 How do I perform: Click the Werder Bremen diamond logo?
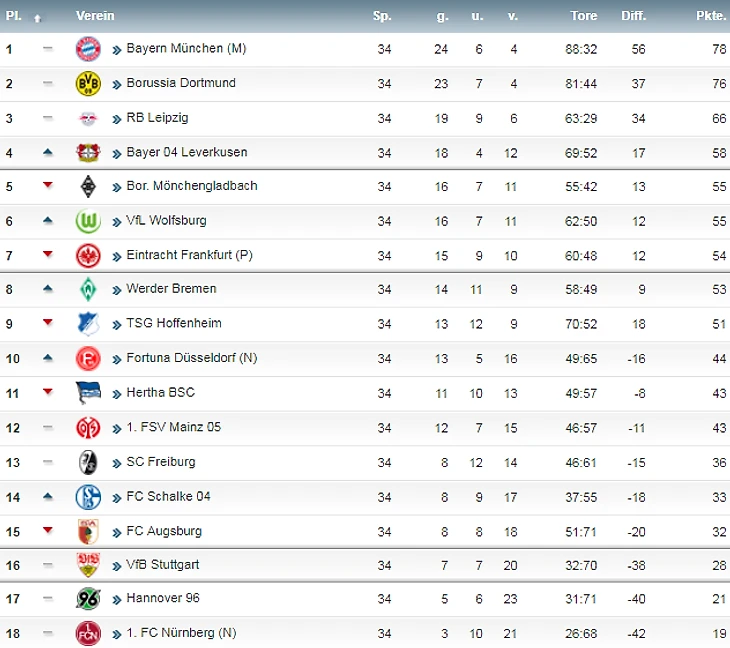tap(88, 290)
